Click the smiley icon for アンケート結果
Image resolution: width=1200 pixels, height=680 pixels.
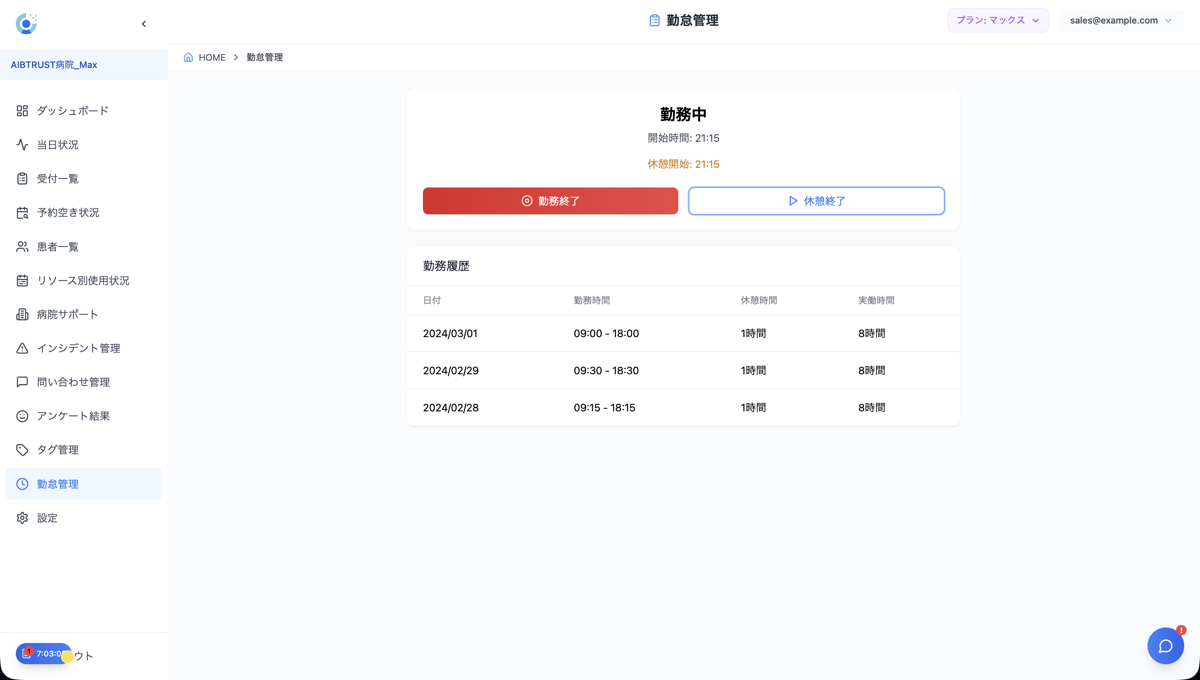click(22, 416)
